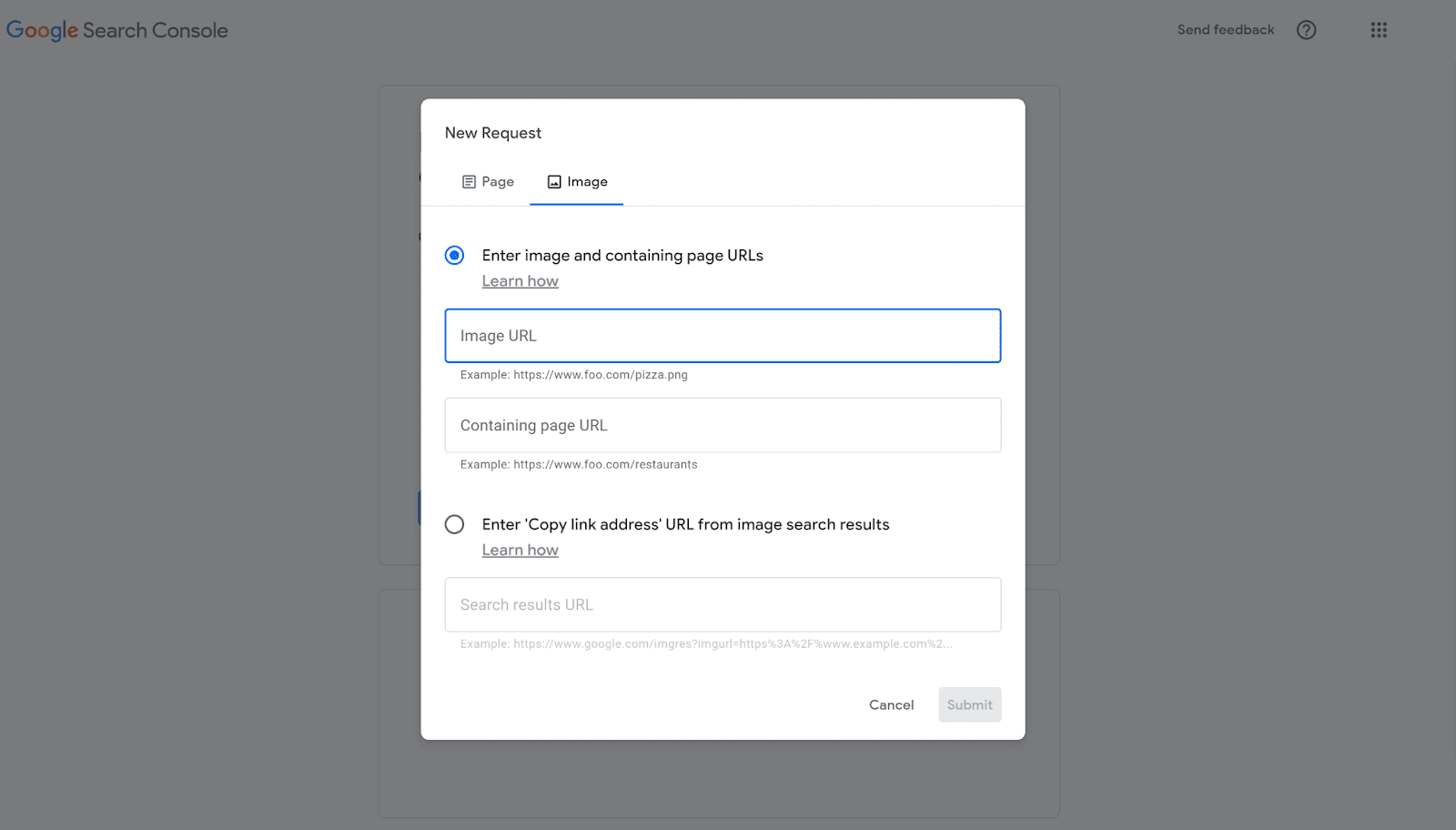Click the Submit button

tap(969, 704)
